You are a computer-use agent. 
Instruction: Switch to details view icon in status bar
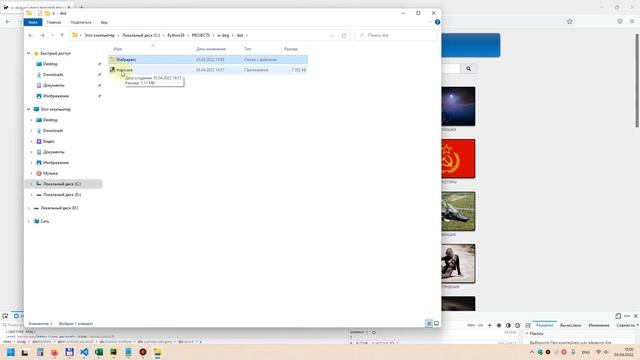pyautogui.click(x=429, y=324)
